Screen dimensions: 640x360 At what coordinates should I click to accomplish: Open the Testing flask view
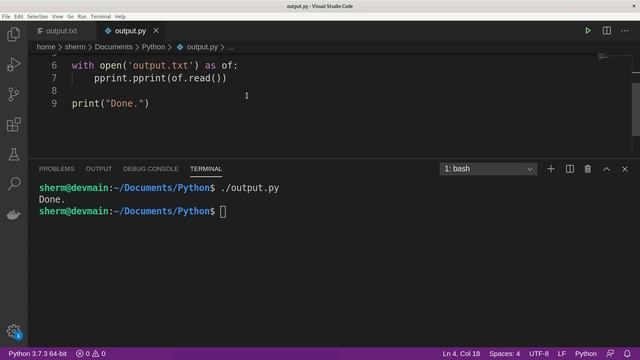(x=13, y=154)
